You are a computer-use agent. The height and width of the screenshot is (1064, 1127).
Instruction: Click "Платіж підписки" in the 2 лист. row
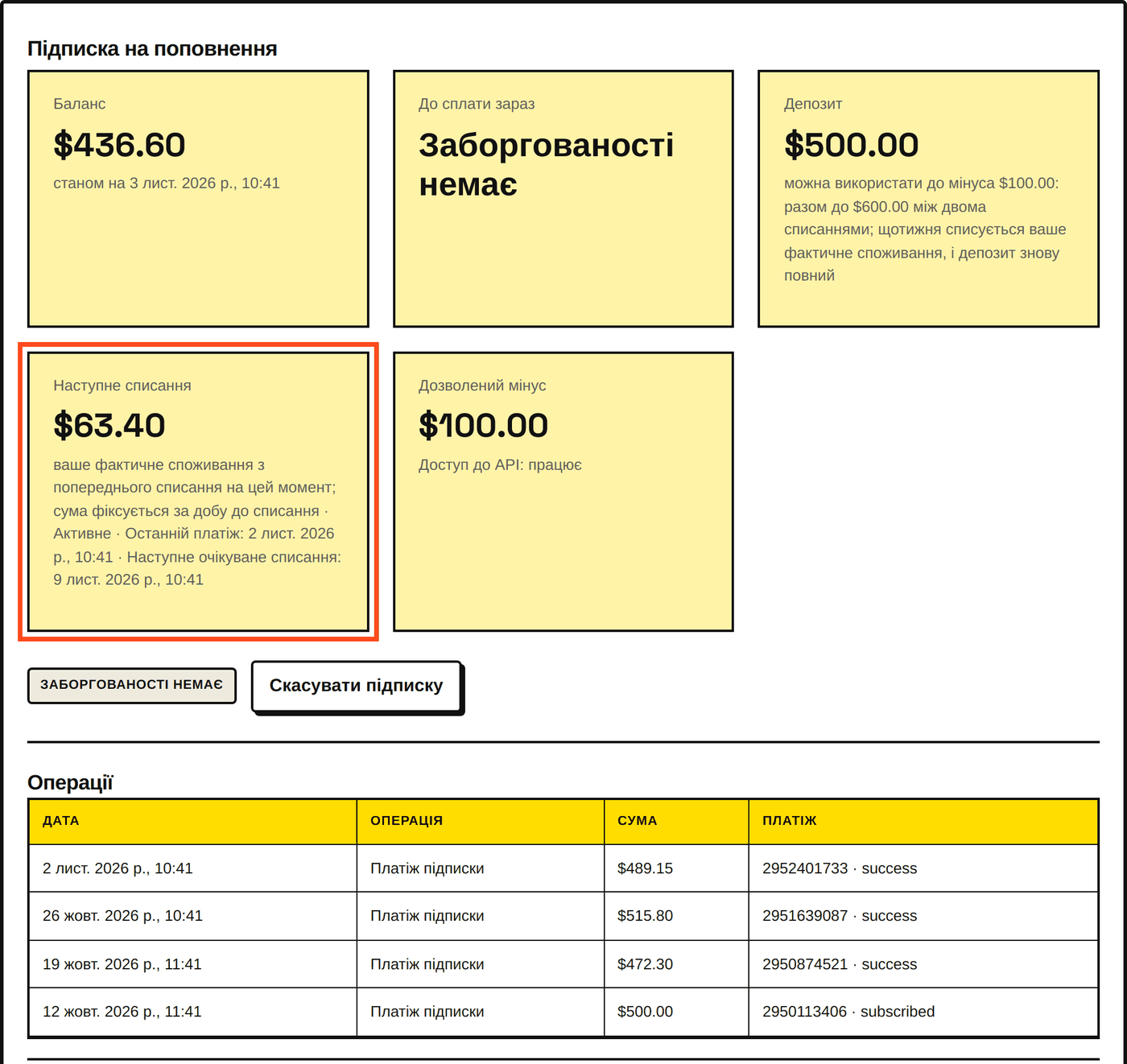(427, 868)
